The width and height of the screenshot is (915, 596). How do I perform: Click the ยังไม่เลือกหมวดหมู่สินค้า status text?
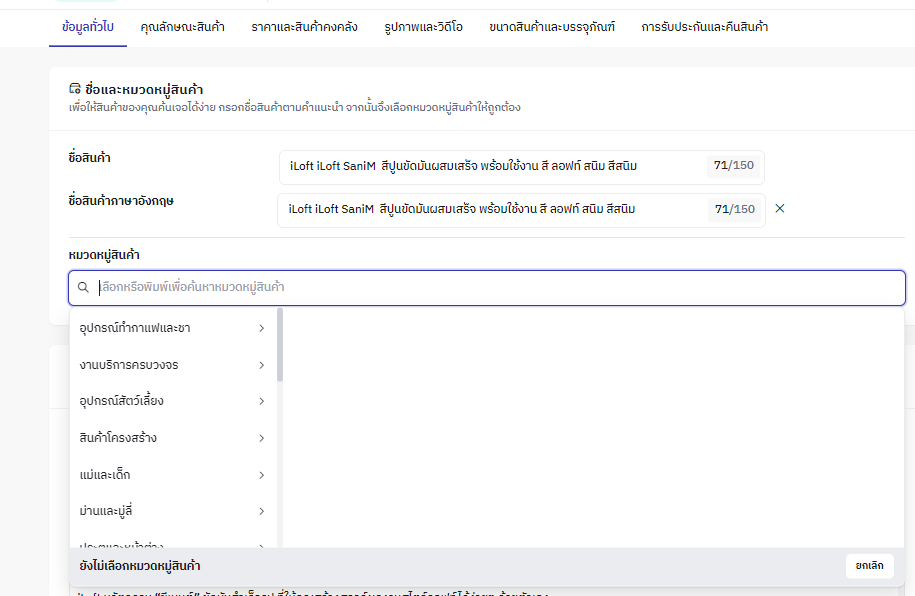click(140, 566)
